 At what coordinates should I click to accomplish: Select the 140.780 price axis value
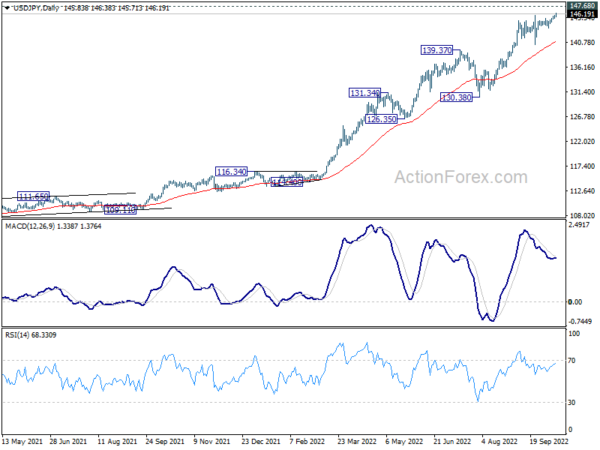pyautogui.click(x=582, y=42)
